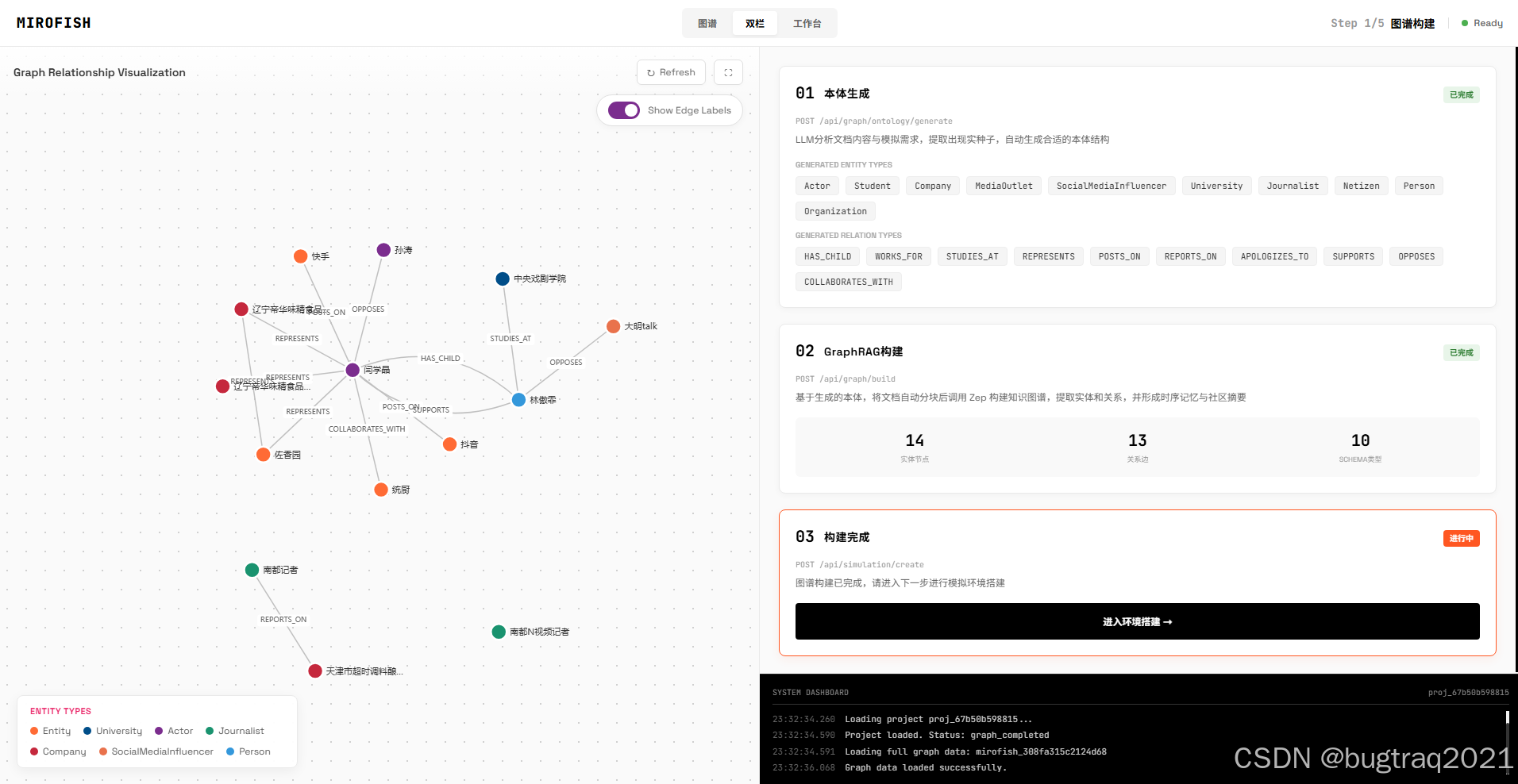Image resolution: width=1518 pixels, height=784 pixels.
Task: Click the 10 SCHEMA类型 stat
Action: click(1360, 448)
